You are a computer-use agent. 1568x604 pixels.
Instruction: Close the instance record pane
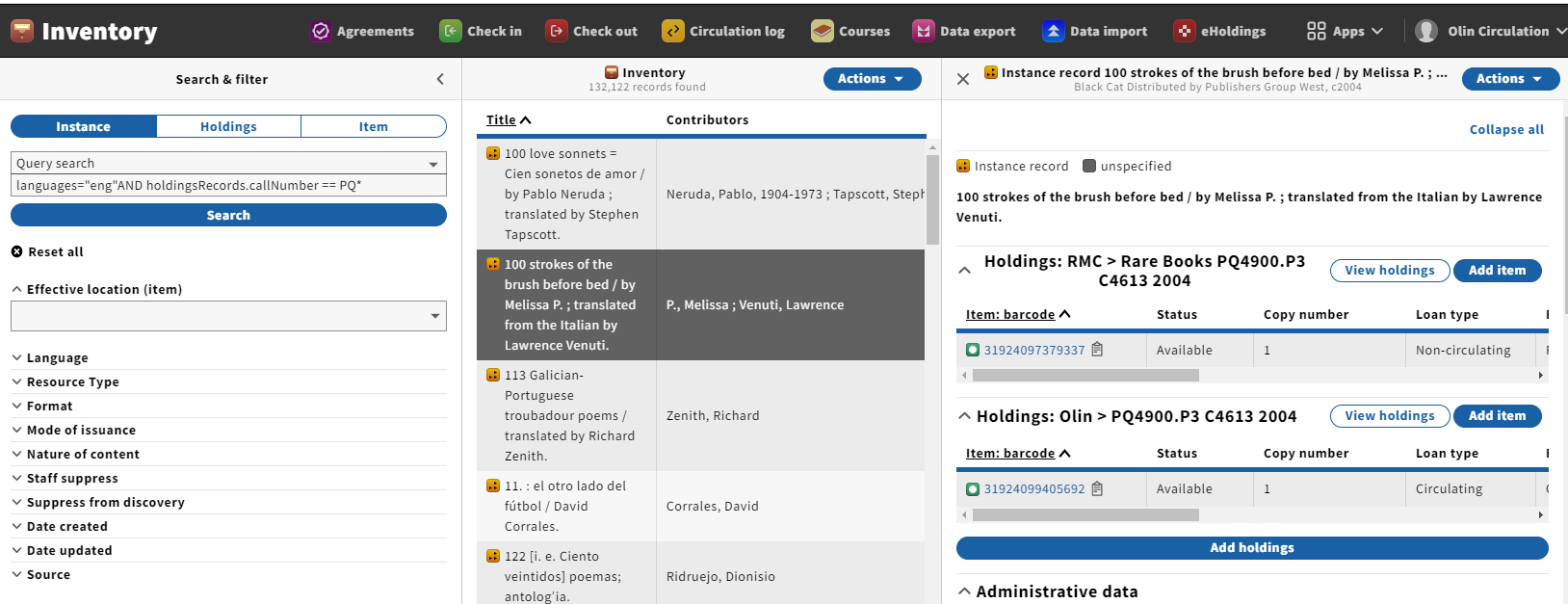[x=963, y=79]
